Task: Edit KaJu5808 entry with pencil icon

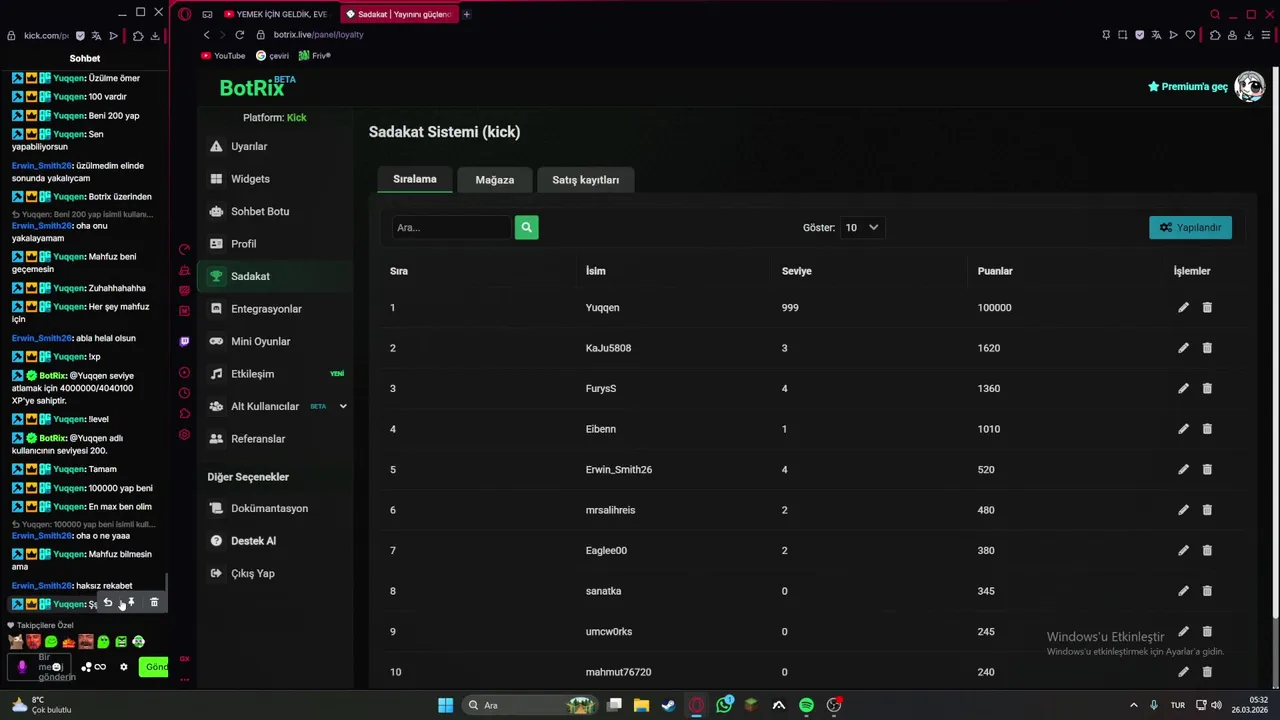Action: pyautogui.click(x=1183, y=348)
